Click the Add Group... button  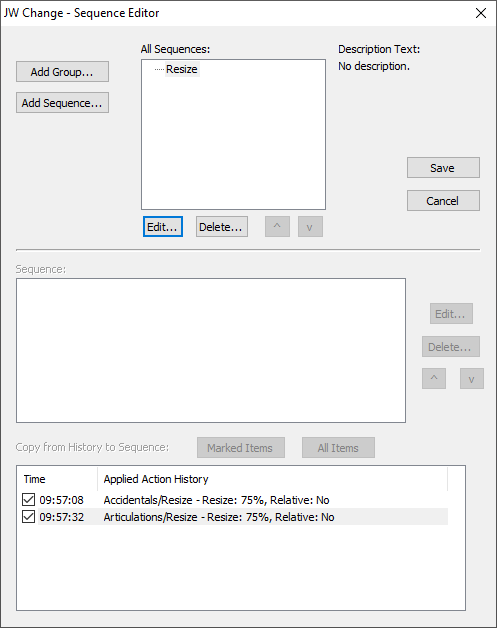point(62,72)
